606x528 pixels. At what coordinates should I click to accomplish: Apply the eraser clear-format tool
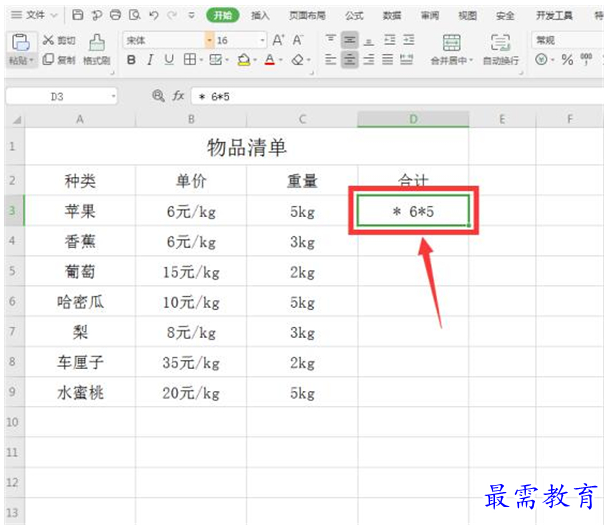coord(298,60)
